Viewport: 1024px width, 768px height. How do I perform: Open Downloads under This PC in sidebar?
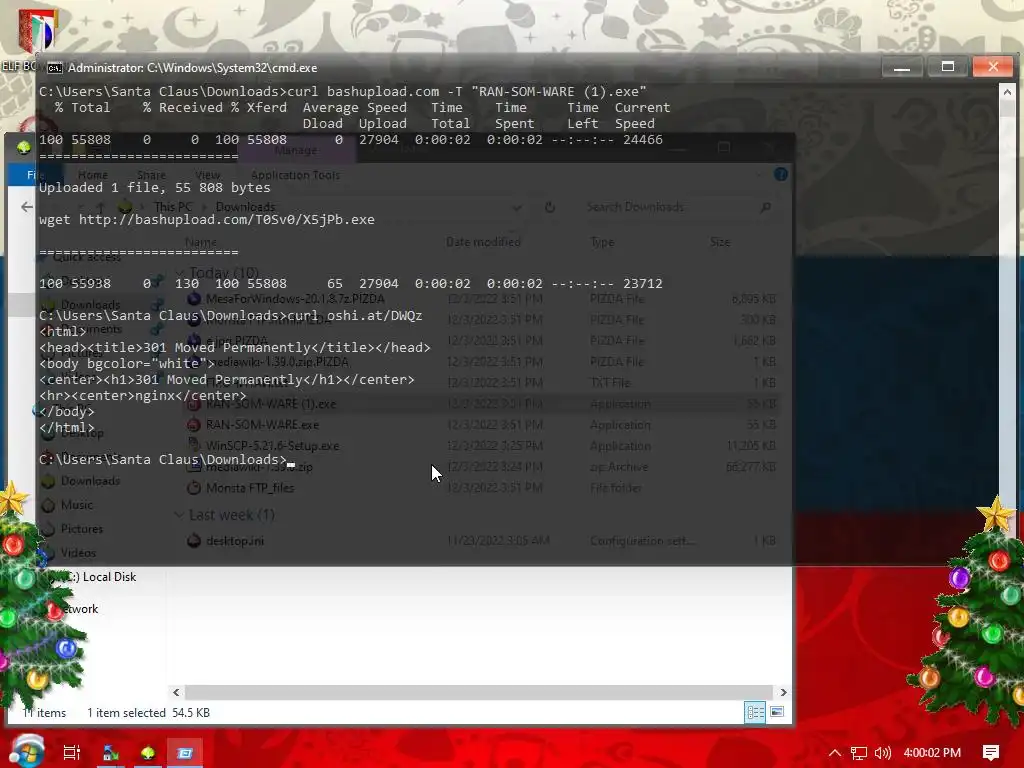(90, 481)
